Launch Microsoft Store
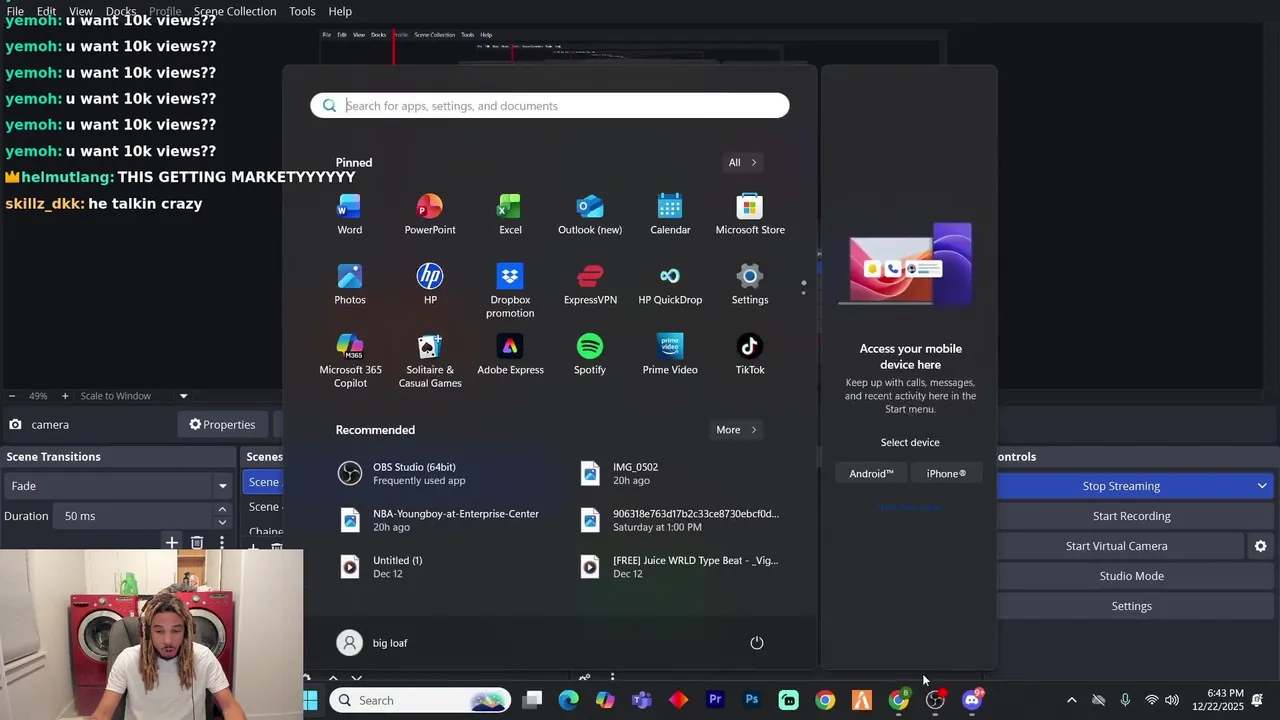Screen dimensions: 1280x720 coord(750,214)
